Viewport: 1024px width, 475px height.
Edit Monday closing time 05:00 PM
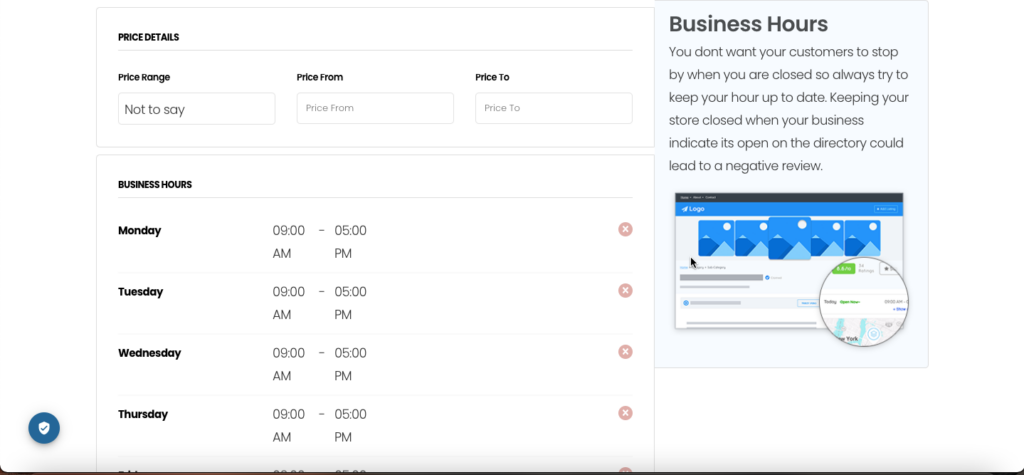(350, 242)
